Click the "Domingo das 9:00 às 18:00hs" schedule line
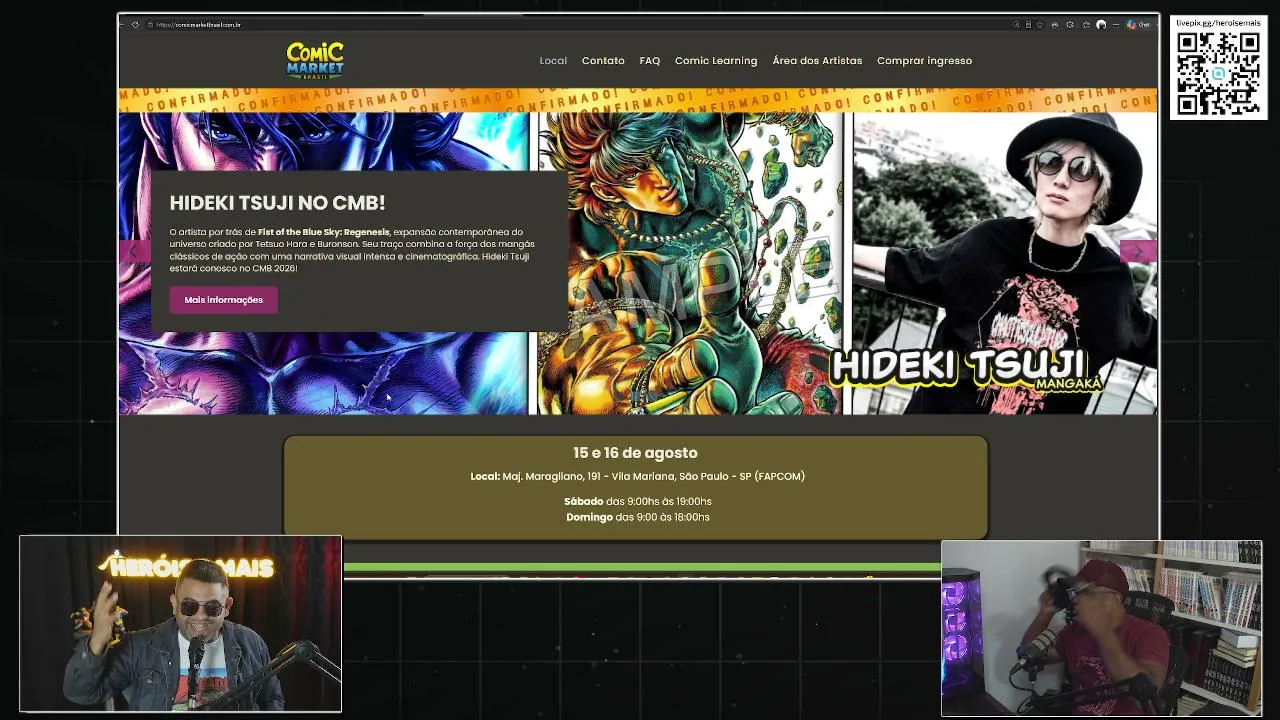1280x720 pixels. [637, 517]
